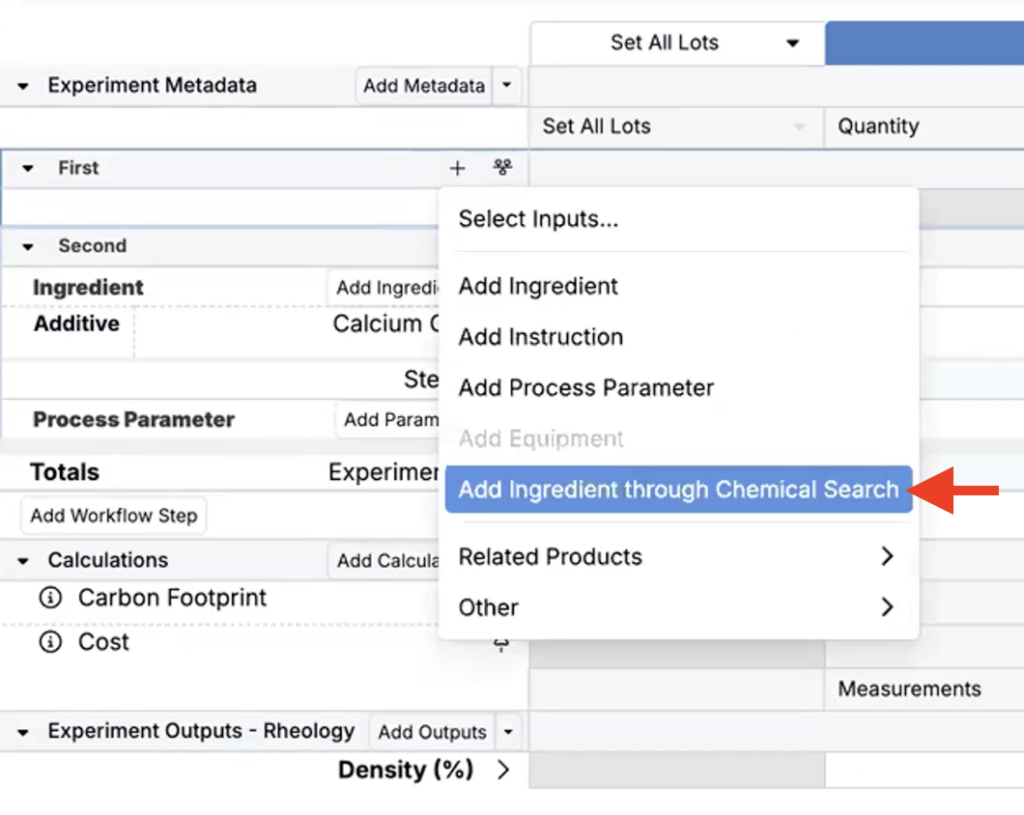Open the top Set All Lots dropdown
1024x815 pixels.
792,43
